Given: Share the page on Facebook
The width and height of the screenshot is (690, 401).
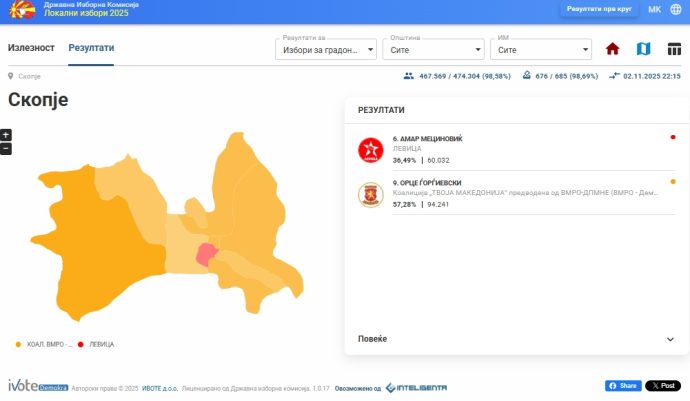Looking at the screenshot, I should coord(623,386).
